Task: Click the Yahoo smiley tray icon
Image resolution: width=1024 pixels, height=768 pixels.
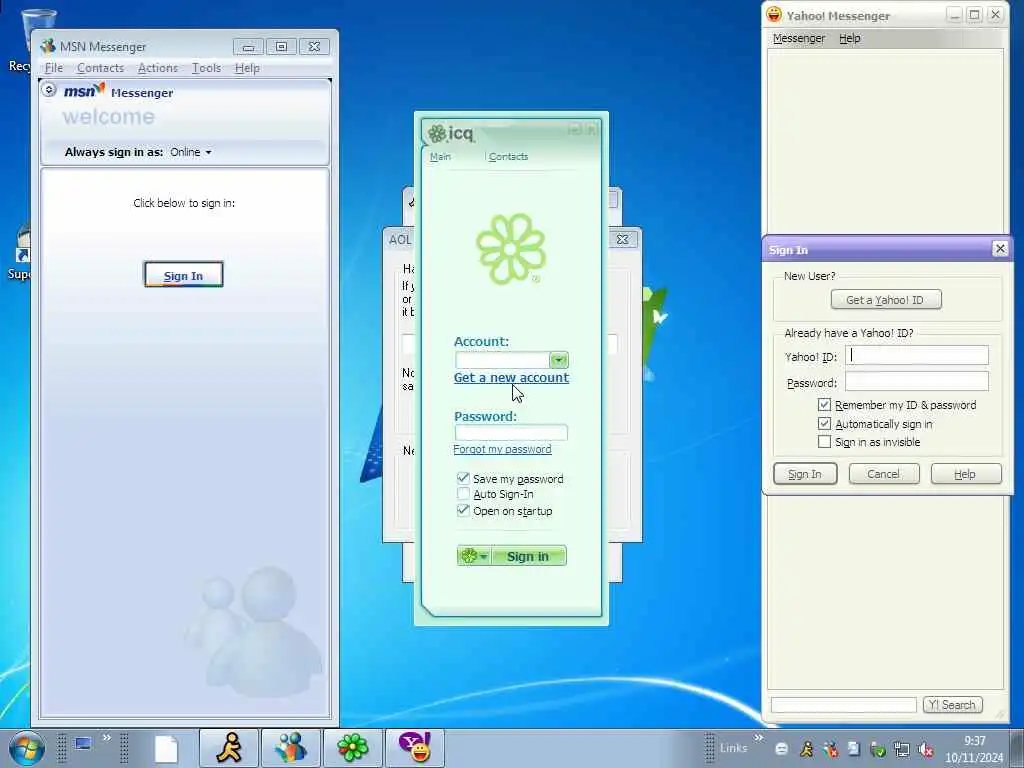Action: 781,749
